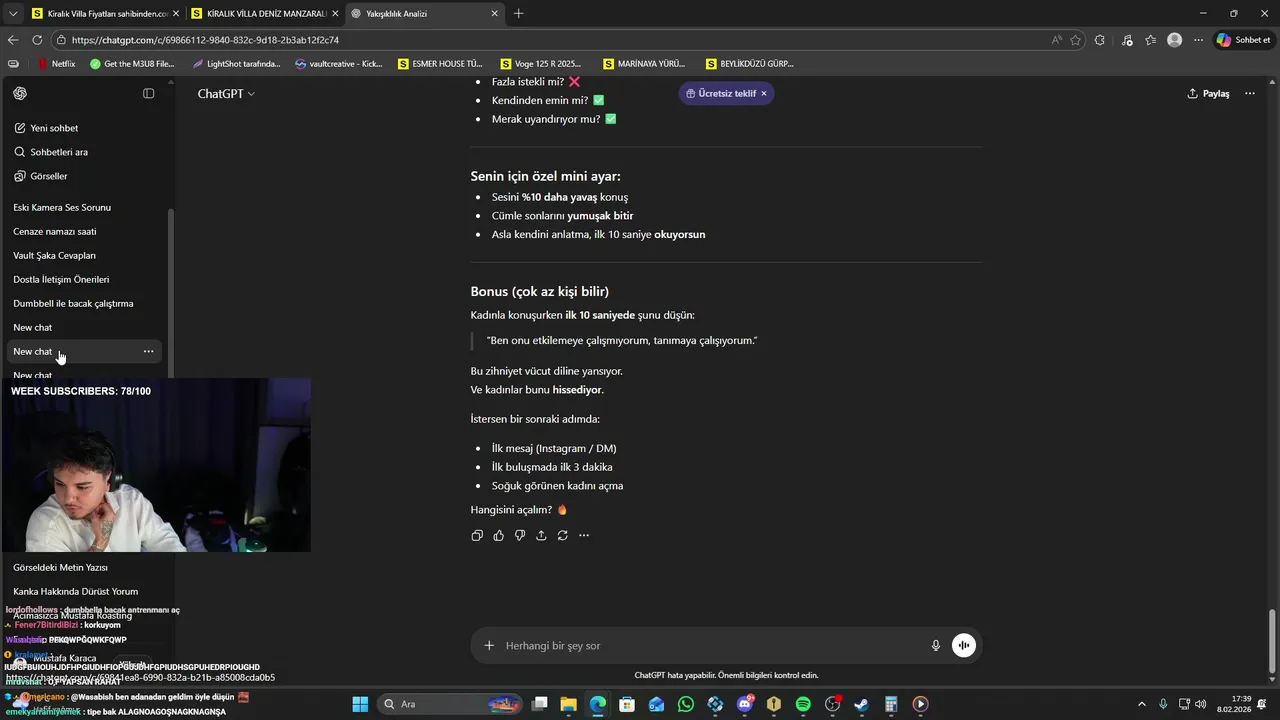This screenshot has width=1280, height=720.
Task: Start dictation with microphone icon
Action: [x=936, y=645]
